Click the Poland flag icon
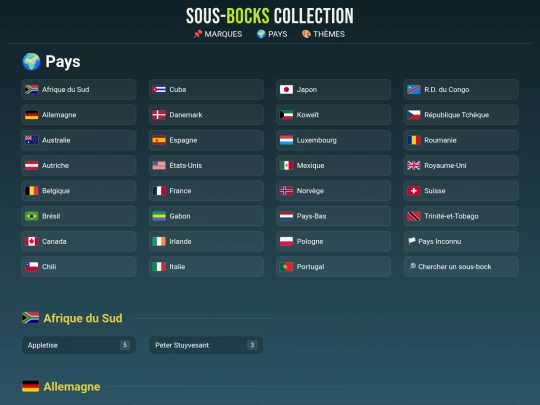This screenshot has width=540, height=405. tap(286, 241)
